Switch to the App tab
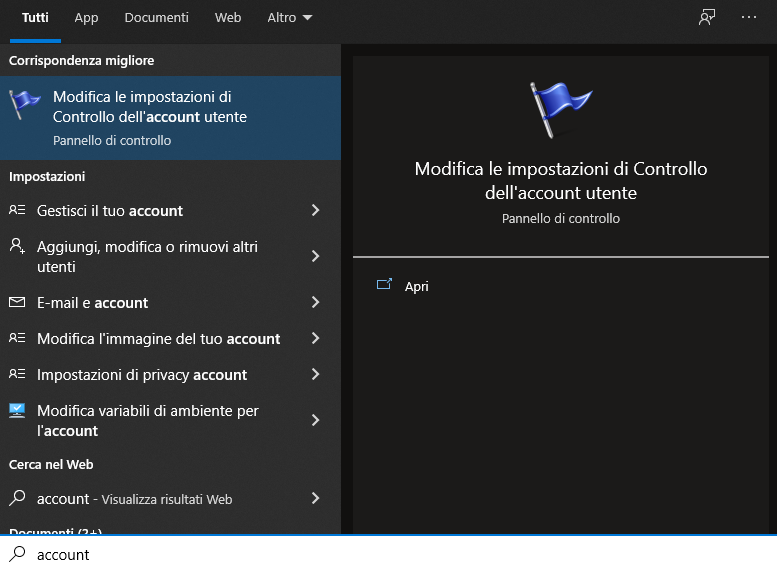 86,18
